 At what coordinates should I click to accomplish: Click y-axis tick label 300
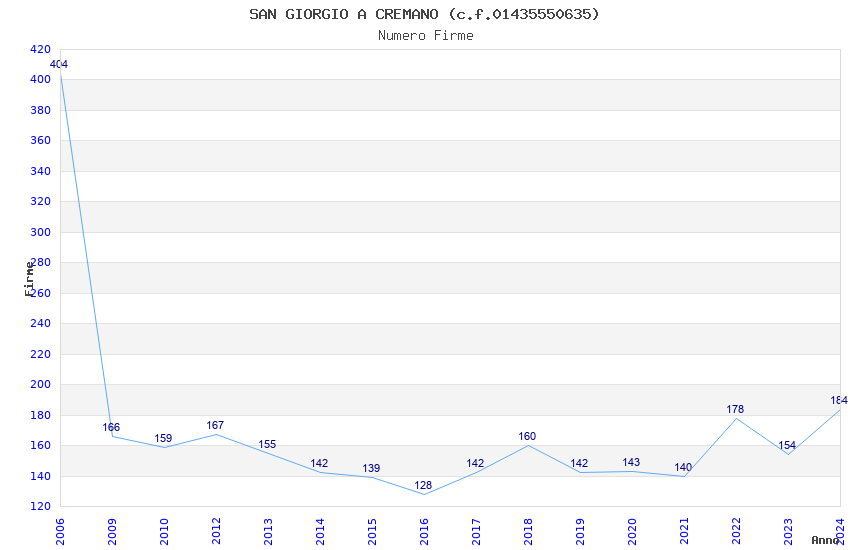click(40, 232)
